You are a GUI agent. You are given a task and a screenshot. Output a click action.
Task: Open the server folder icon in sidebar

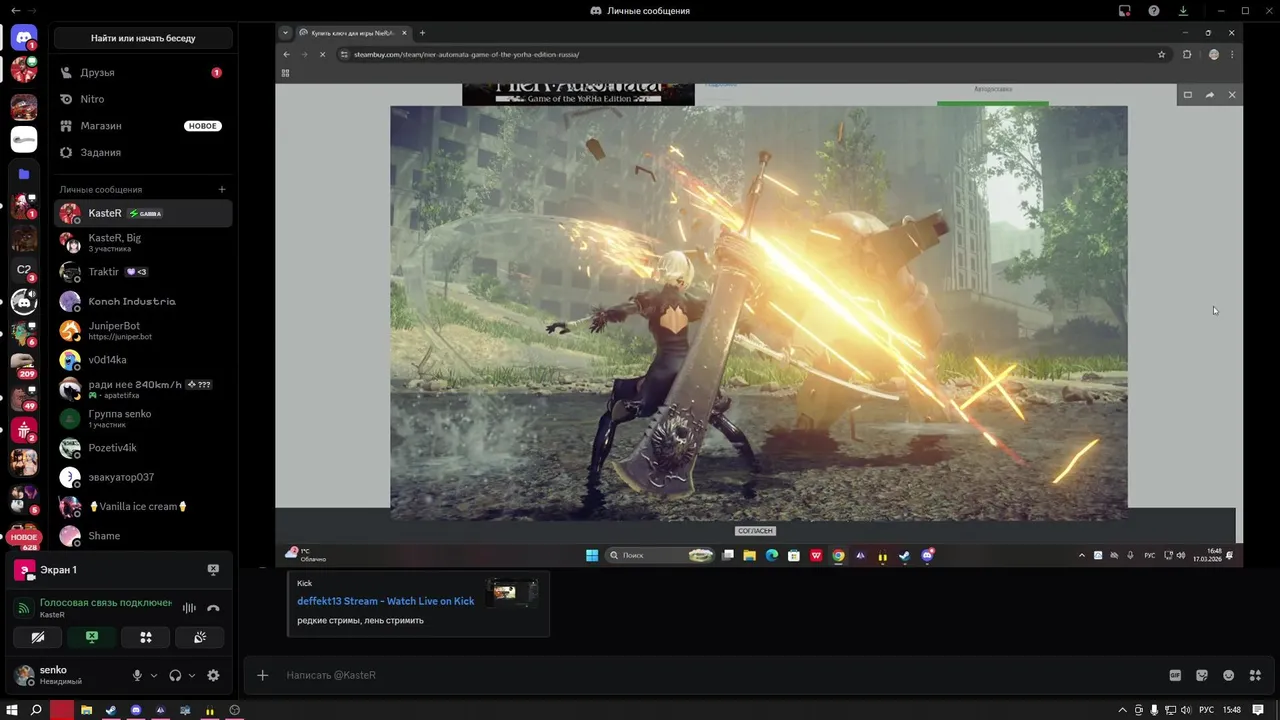[x=24, y=173]
